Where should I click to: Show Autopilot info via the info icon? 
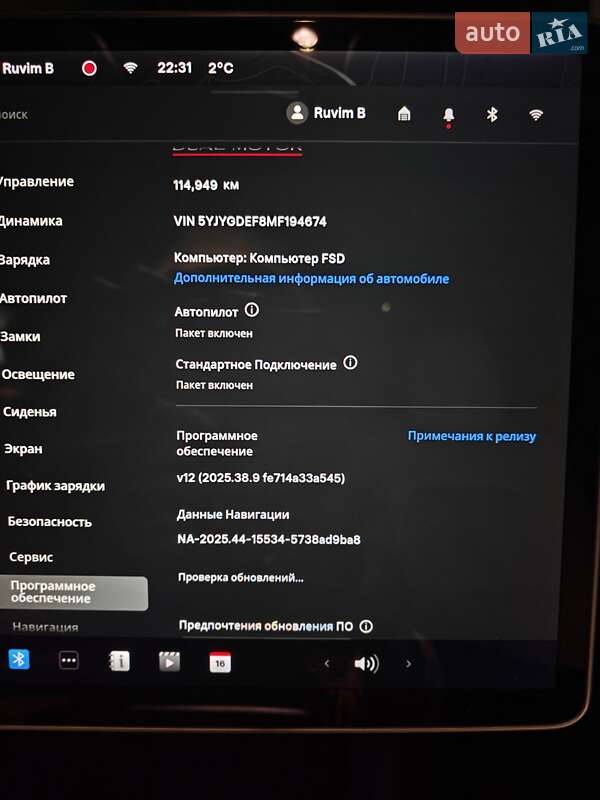252,310
